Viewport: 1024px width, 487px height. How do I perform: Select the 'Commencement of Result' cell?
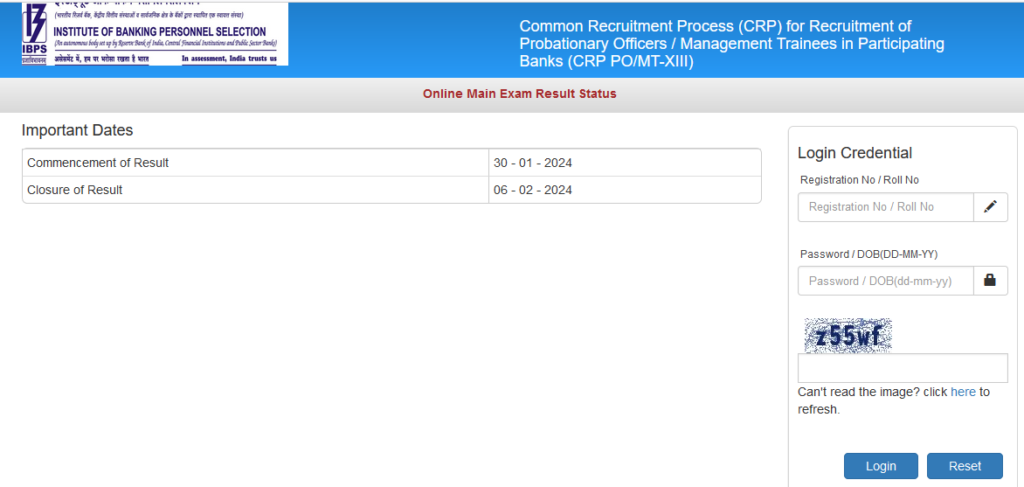click(x=255, y=163)
